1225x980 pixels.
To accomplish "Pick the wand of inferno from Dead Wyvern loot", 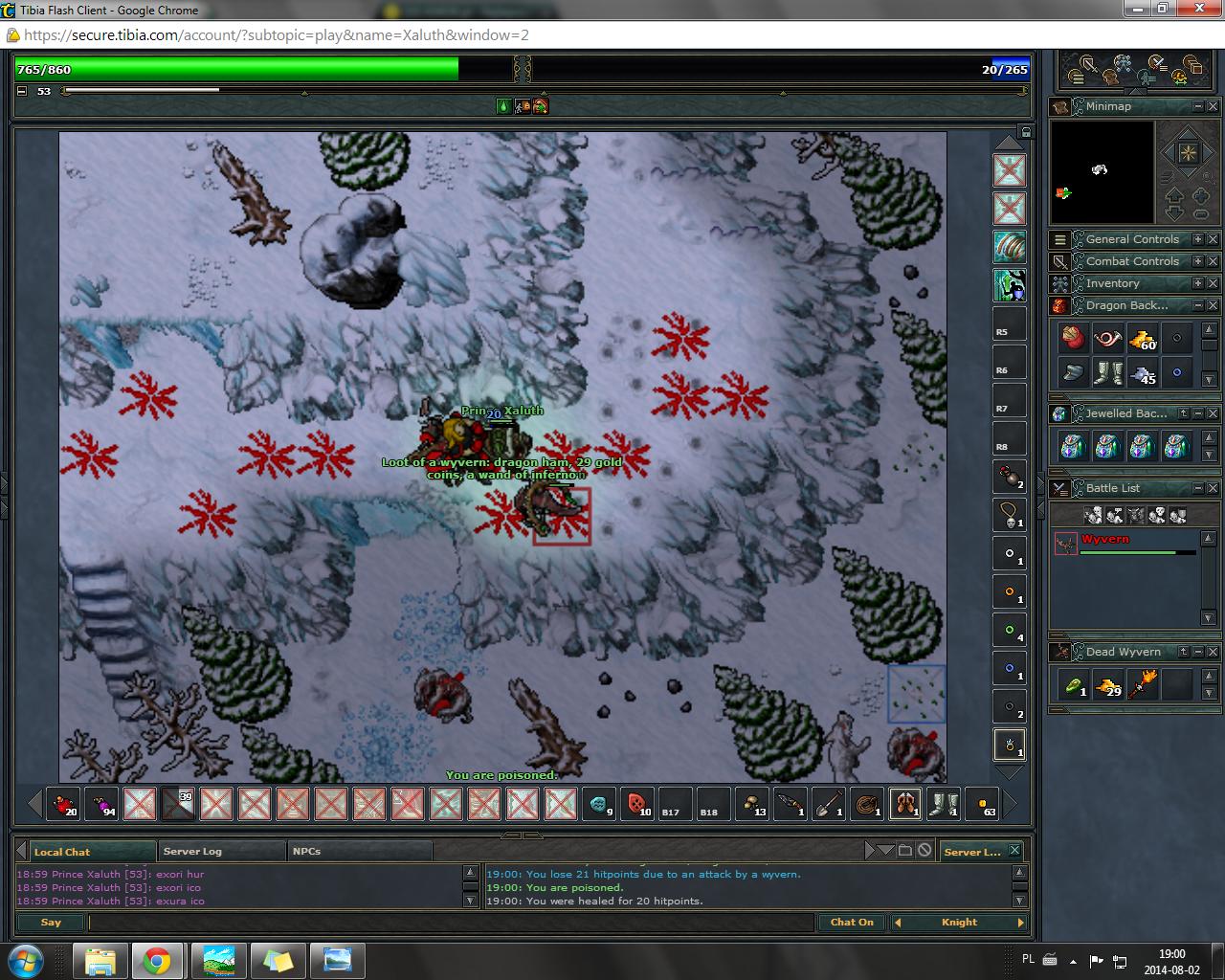I will (1143, 684).
